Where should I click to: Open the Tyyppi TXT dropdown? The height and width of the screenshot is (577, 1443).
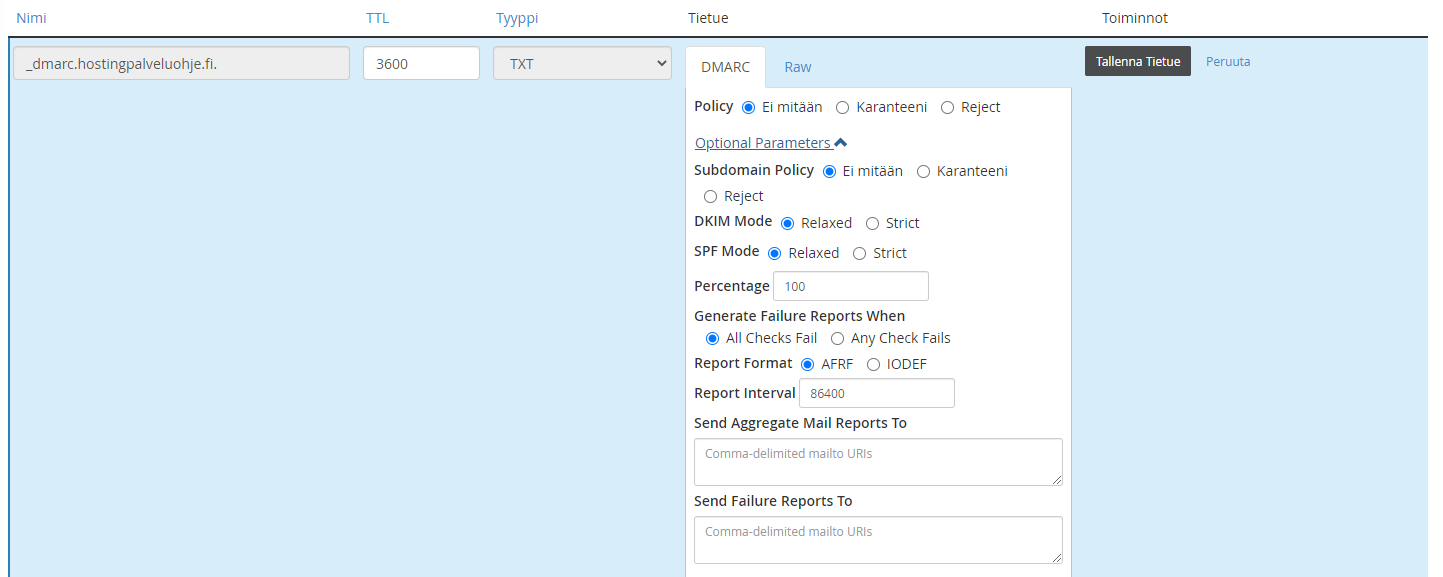point(581,63)
